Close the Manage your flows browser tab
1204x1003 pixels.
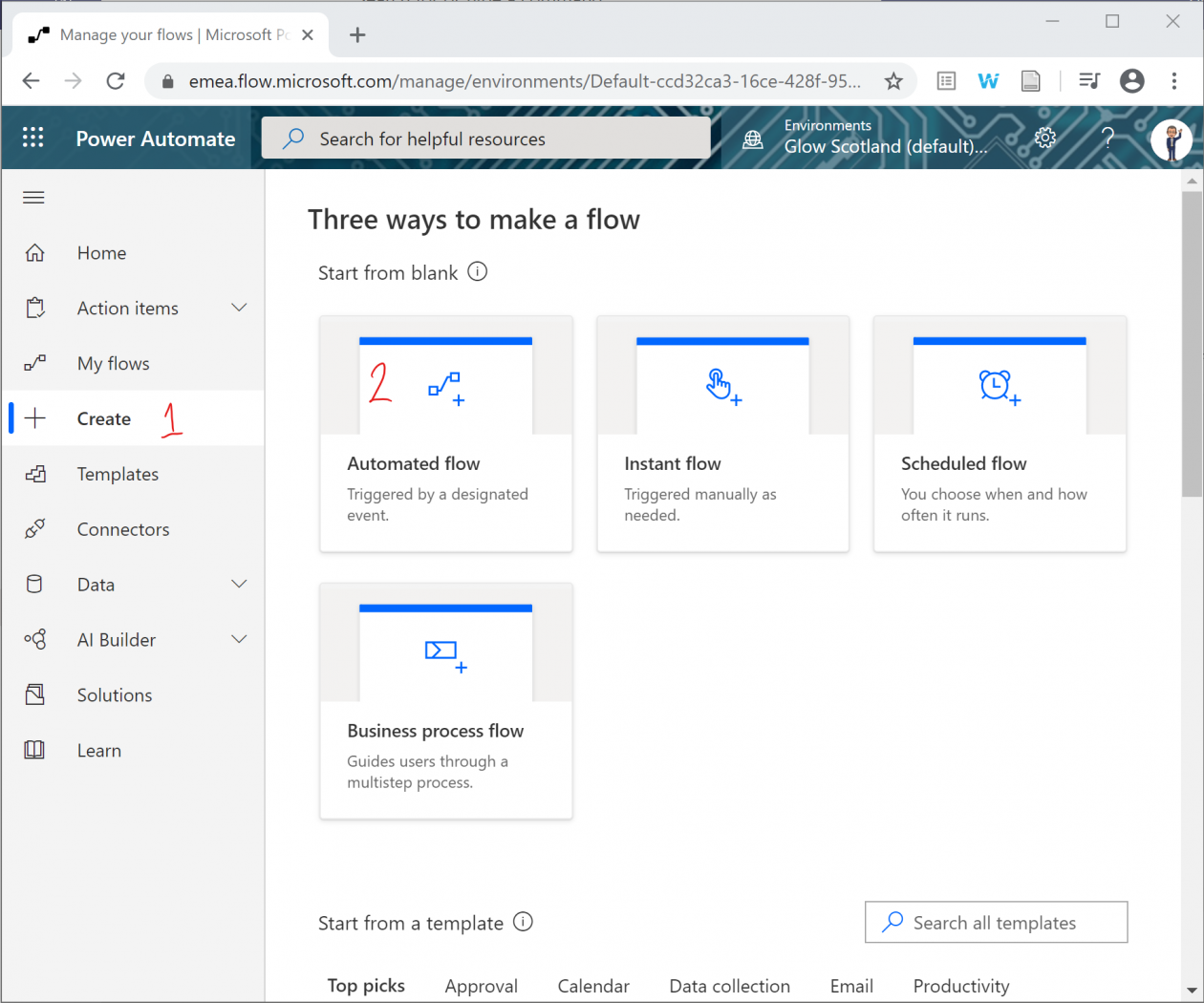[x=308, y=35]
